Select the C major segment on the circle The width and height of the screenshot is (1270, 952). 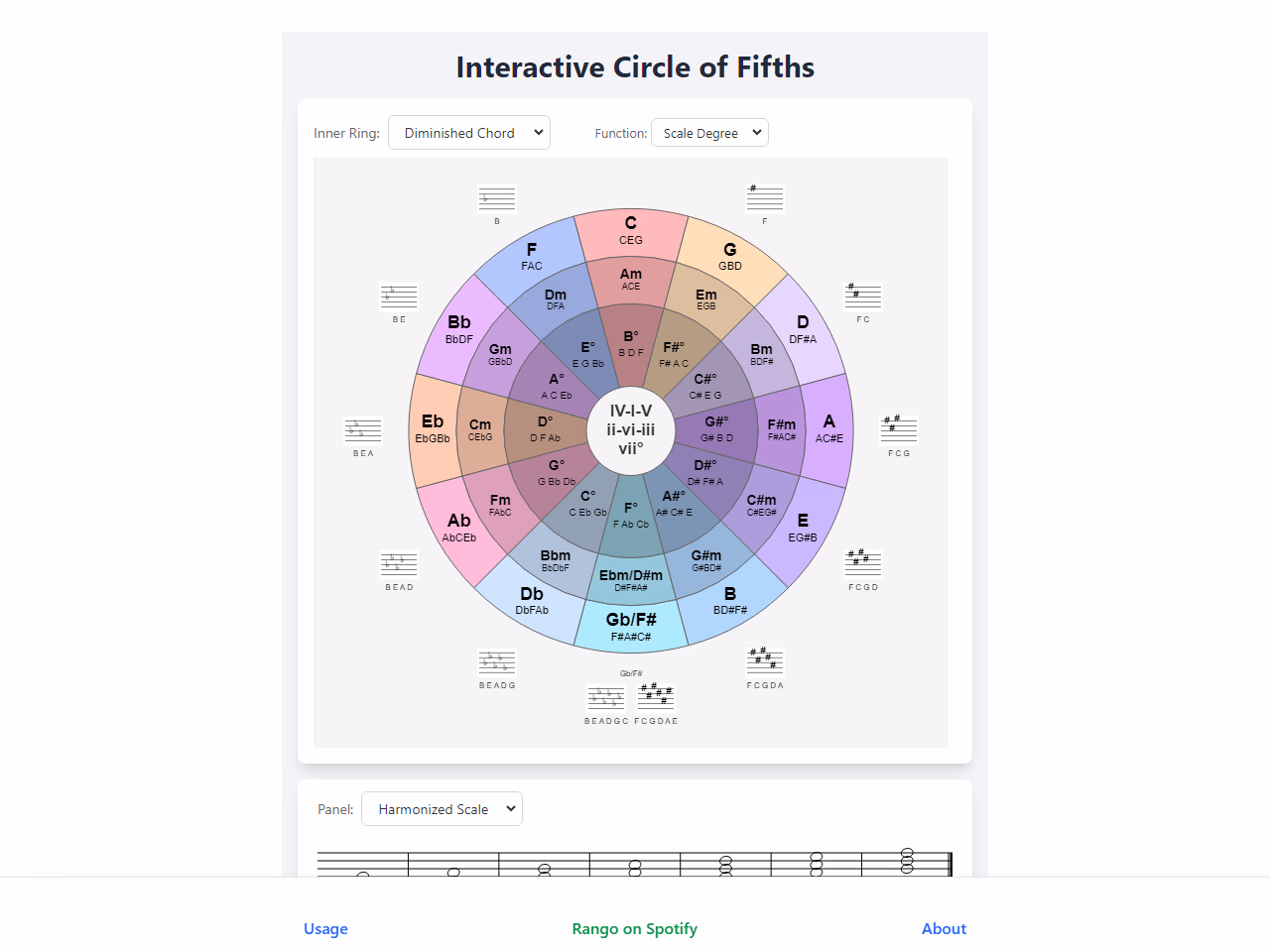coord(631,231)
